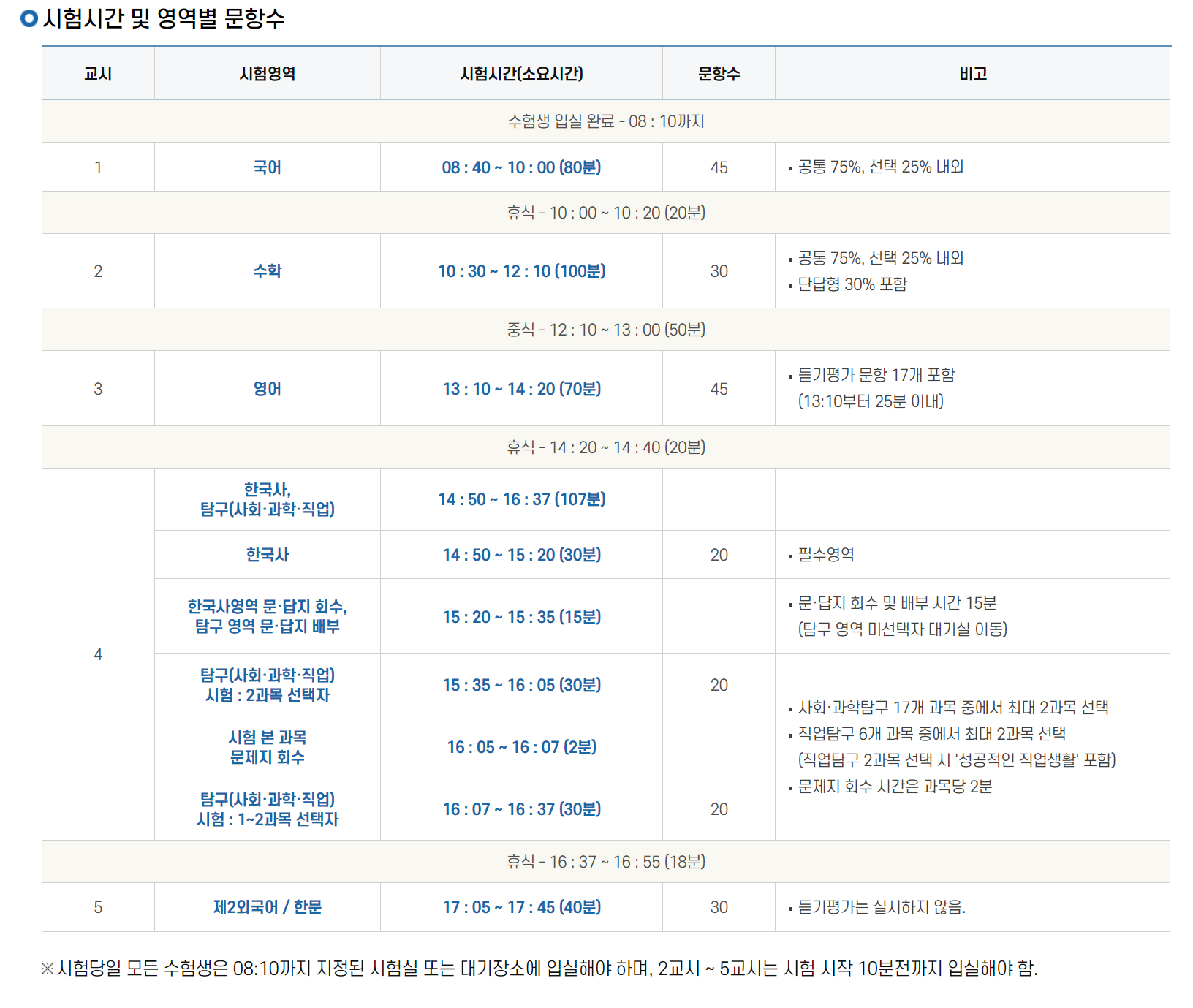This screenshot has width=1193, height=1008.
Task: Click the note '문·답지 회수 및 배부 시간 15분'
Action: 897,603
